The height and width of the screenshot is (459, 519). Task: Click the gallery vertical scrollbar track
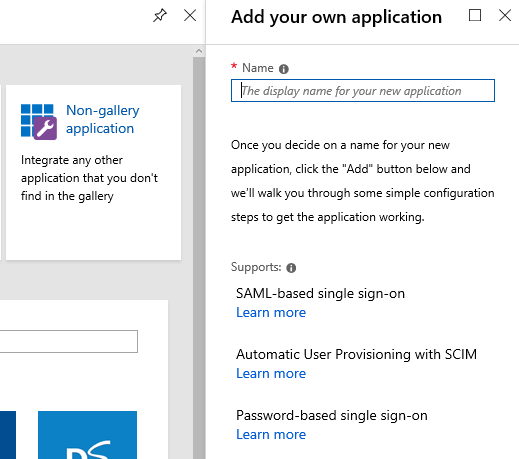(x=199, y=258)
